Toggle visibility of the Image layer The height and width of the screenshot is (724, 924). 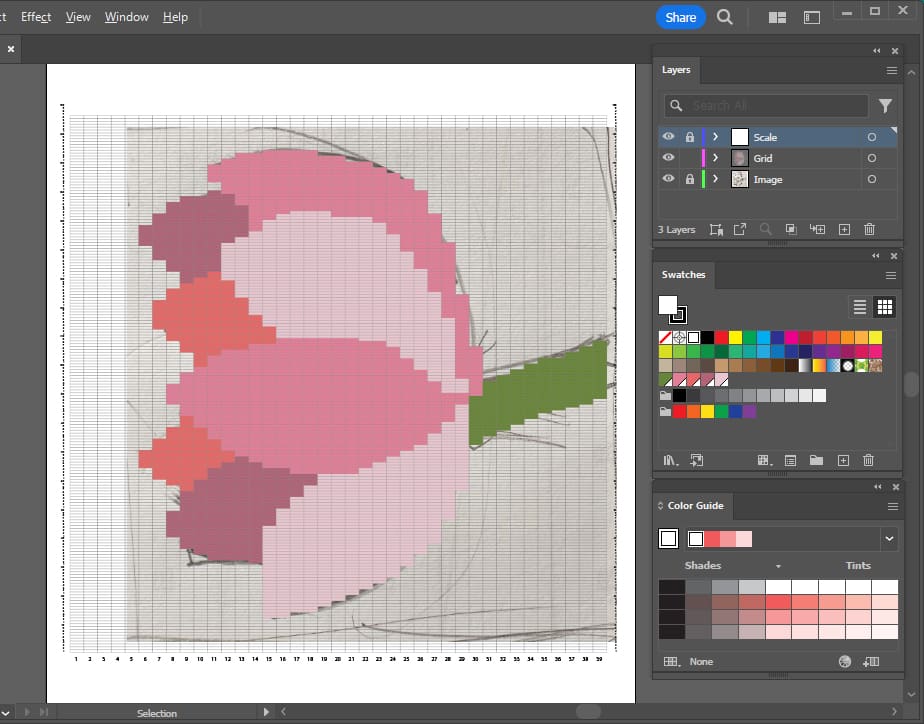[668, 179]
